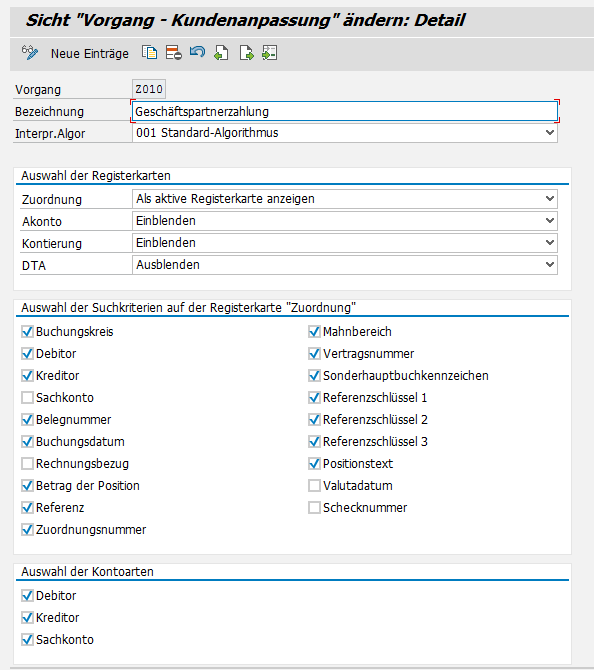Image resolution: width=594 pixels, height=670 pixels.
Task: Toggle Belegnummer checkbox
Action: click(x=27, y=420)
